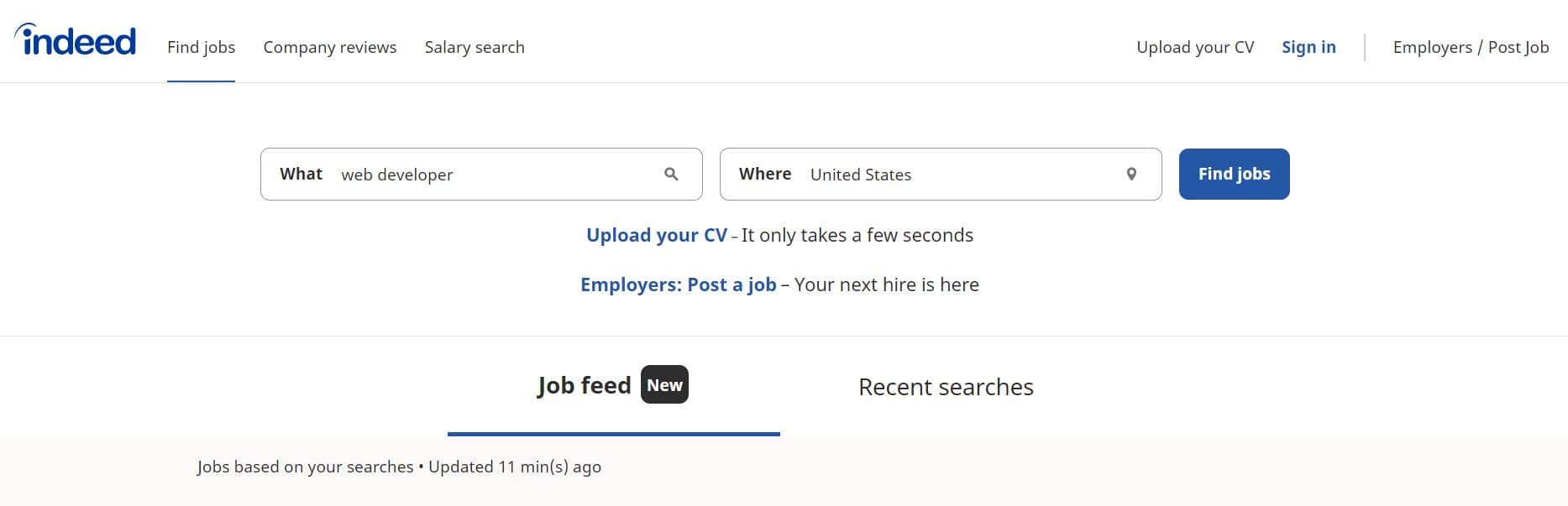Viewport: 1568px width, 506px height.
Task: Switch to the Recent searches tab
Action: (946, 387)
